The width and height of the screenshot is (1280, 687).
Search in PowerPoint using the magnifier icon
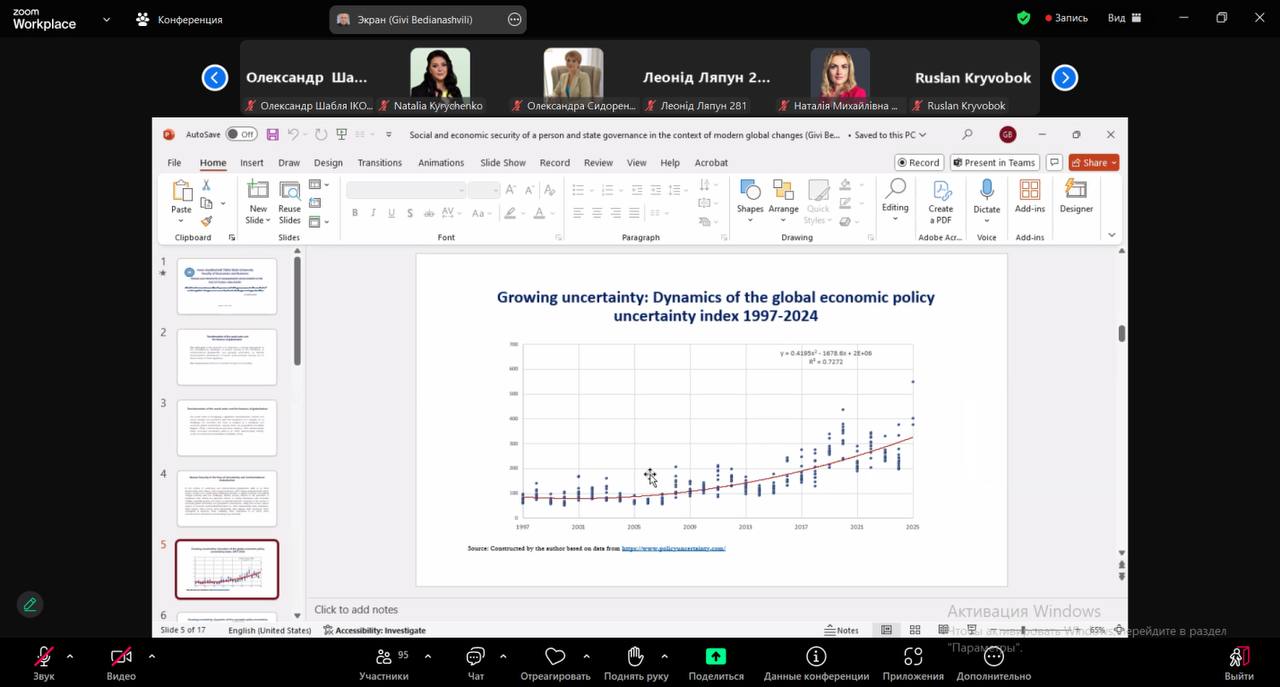click(967, 134)
